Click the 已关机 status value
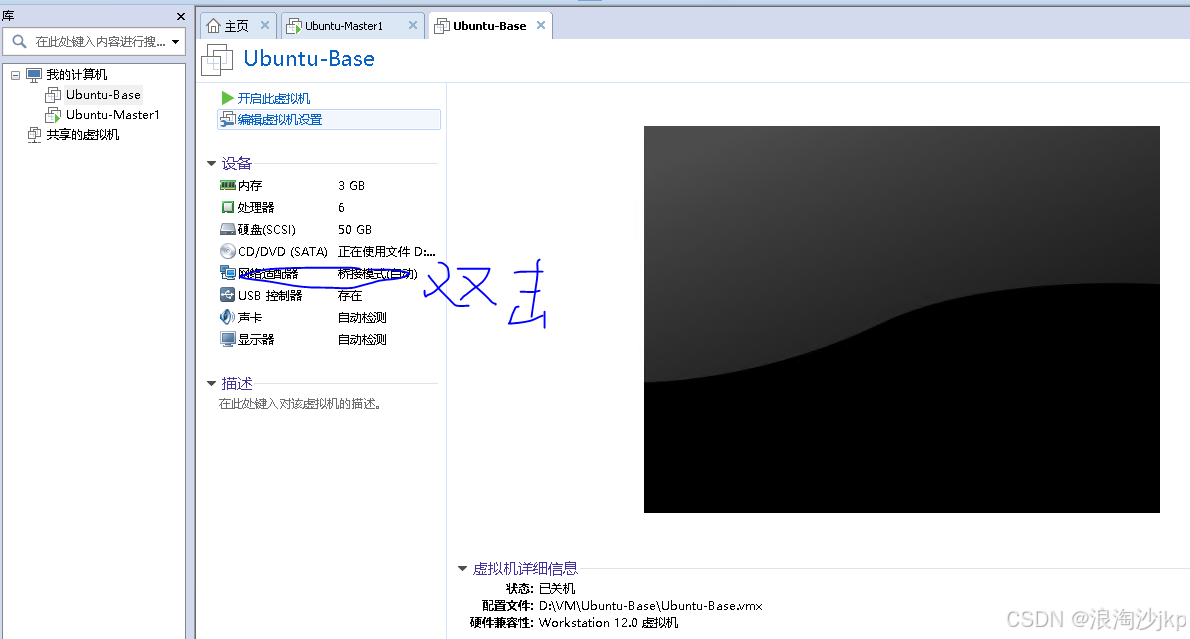The image size is (1190, 639). pos(557,588)
